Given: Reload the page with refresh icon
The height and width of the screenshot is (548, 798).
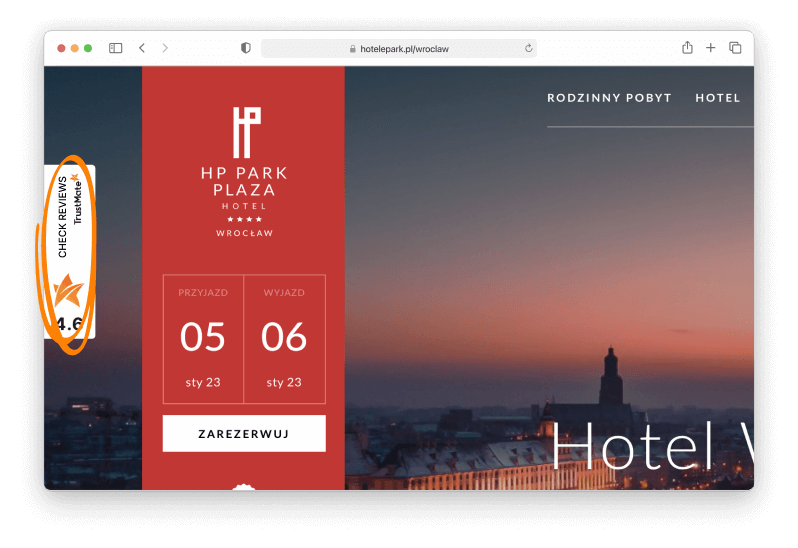Looking at the screenshot, I should (x=529, y=48).
